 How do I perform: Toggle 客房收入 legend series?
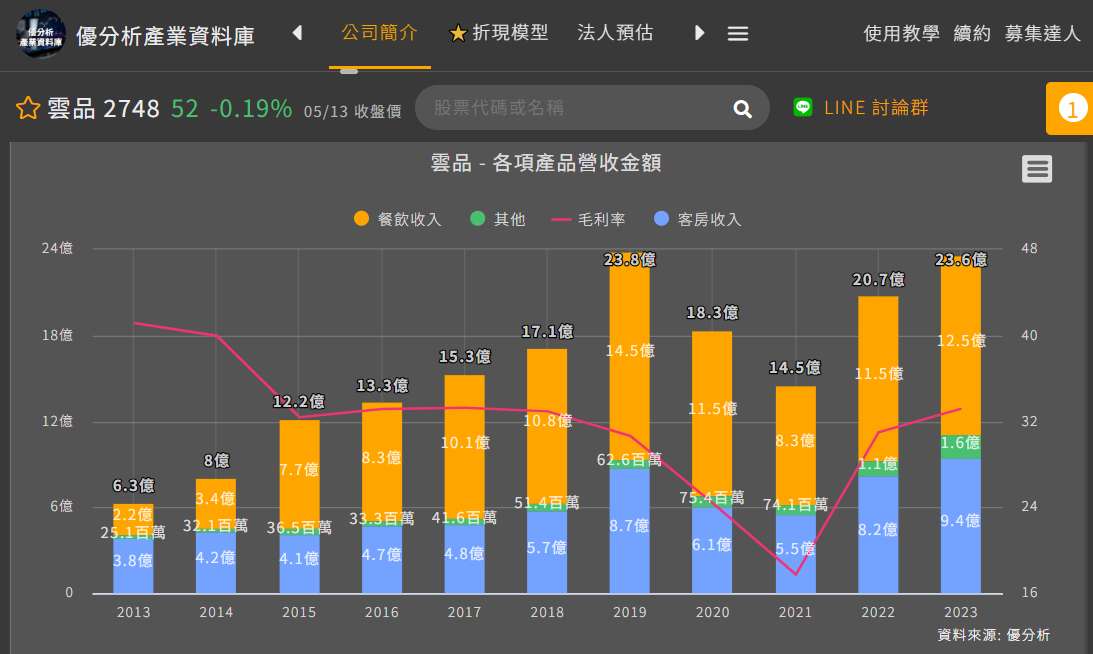point(698,219)
